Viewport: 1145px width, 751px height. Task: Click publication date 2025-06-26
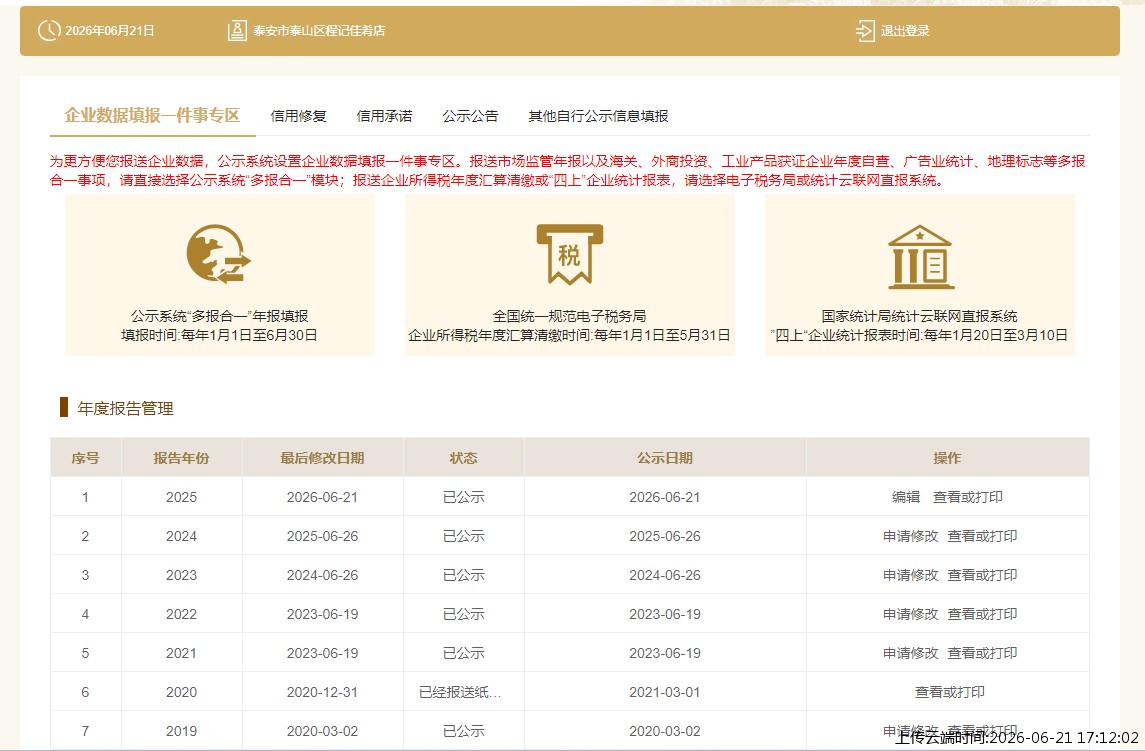(x=665, y=536)
